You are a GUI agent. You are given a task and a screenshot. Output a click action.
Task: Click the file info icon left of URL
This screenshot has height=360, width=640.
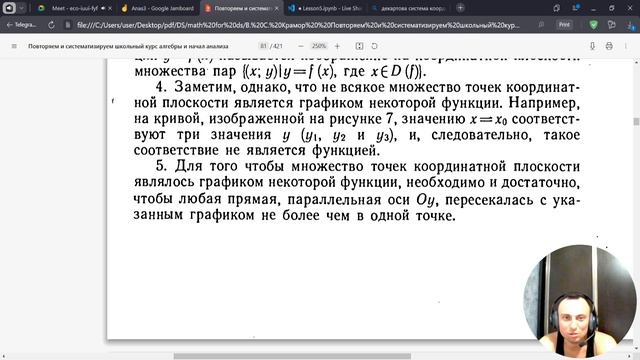pyautogui.click(x=68, y=25)
